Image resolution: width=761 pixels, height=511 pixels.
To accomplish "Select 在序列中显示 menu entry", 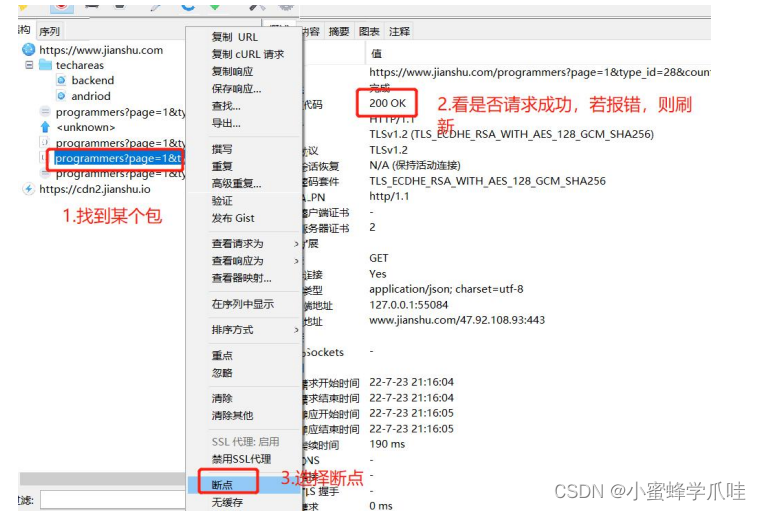I will [243, 304].
